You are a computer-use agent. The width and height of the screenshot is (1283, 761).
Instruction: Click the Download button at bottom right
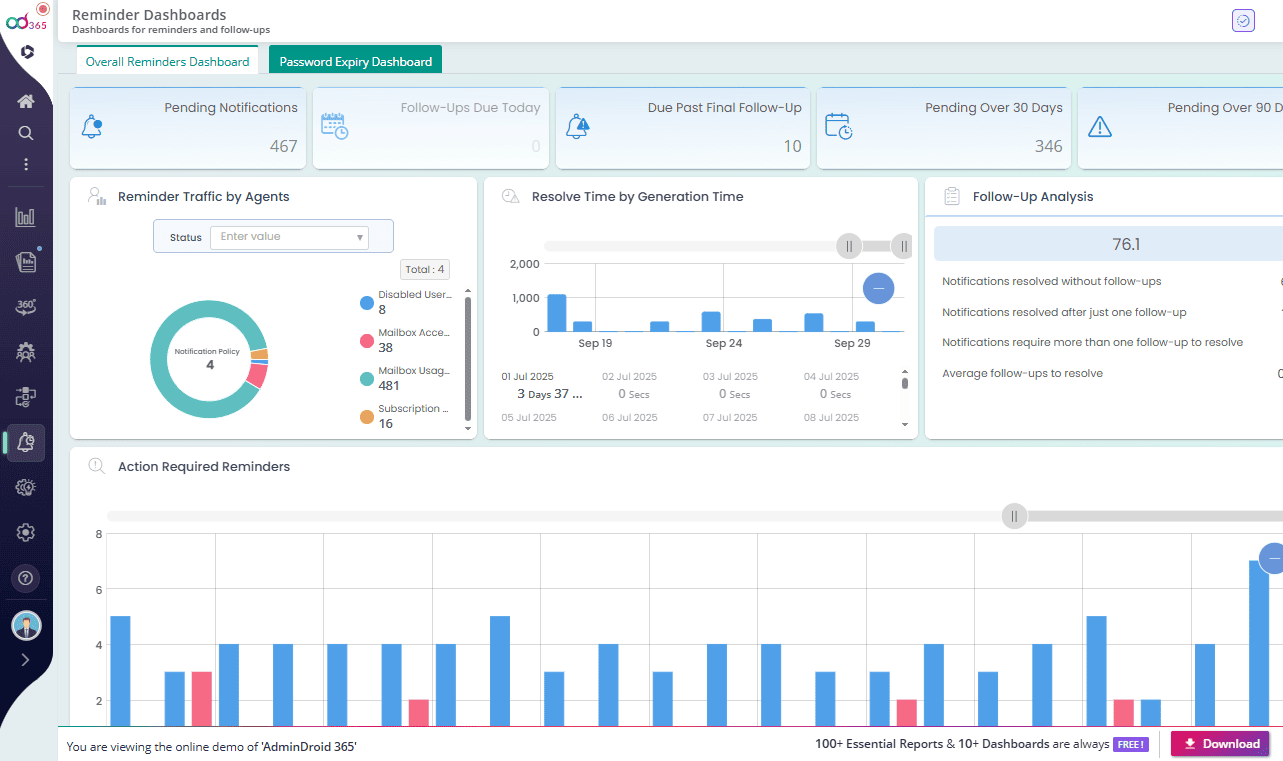pos(1219,743)
